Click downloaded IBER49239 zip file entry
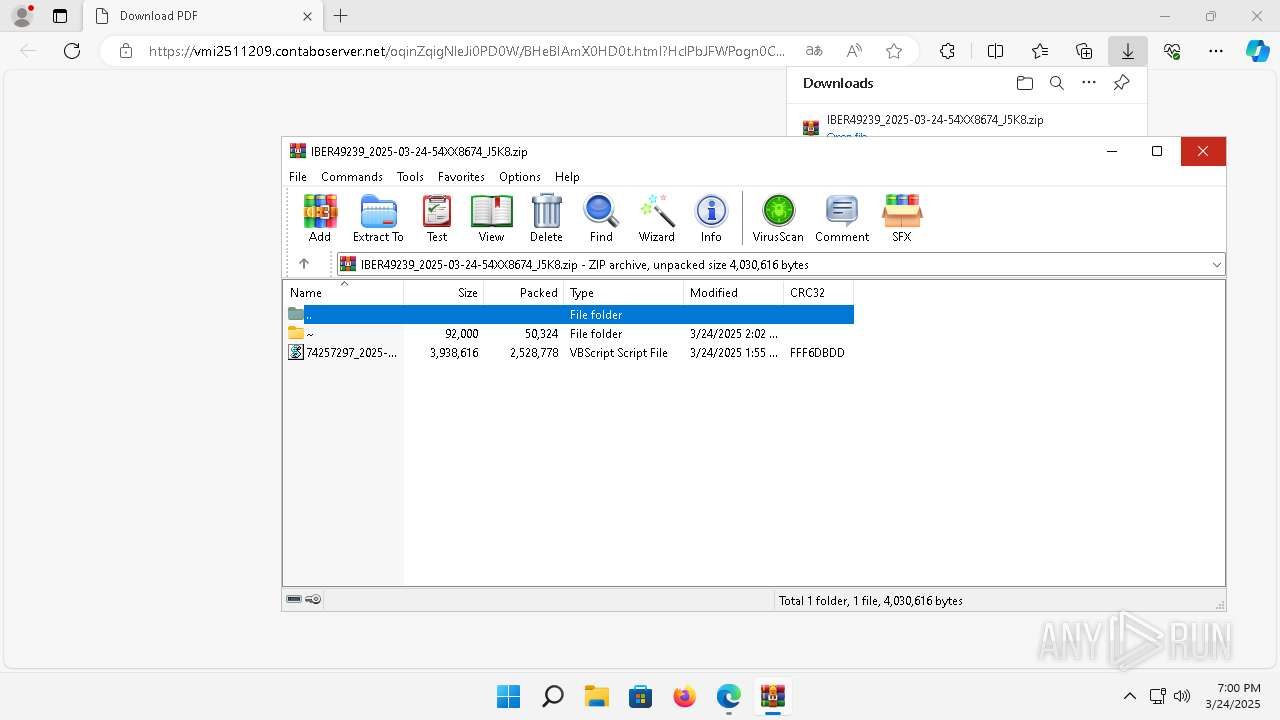Screen dimensions: 1280x720 (935, 120)
